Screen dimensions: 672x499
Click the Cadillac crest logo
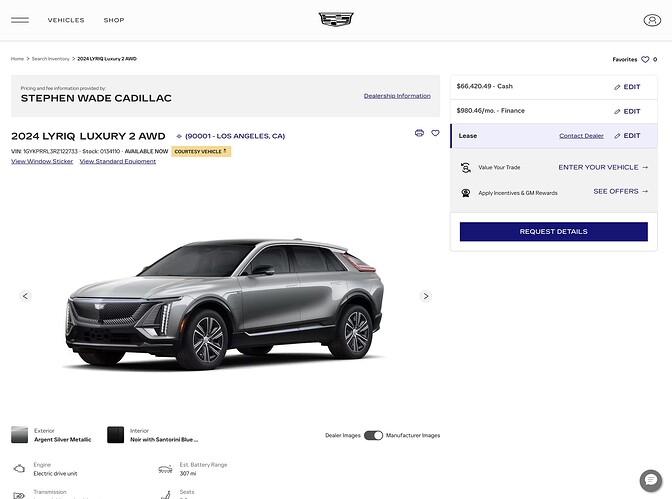(336, 20)
